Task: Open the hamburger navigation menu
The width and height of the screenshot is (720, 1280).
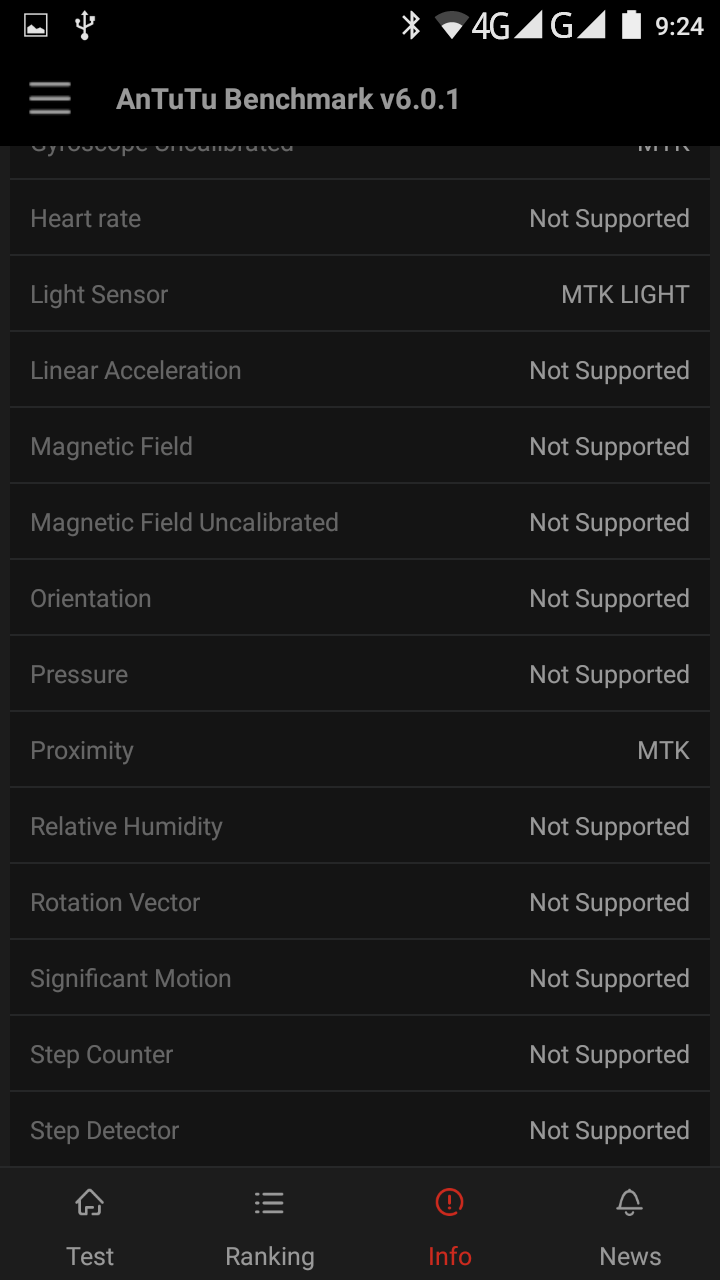Action: click(50, 99)
